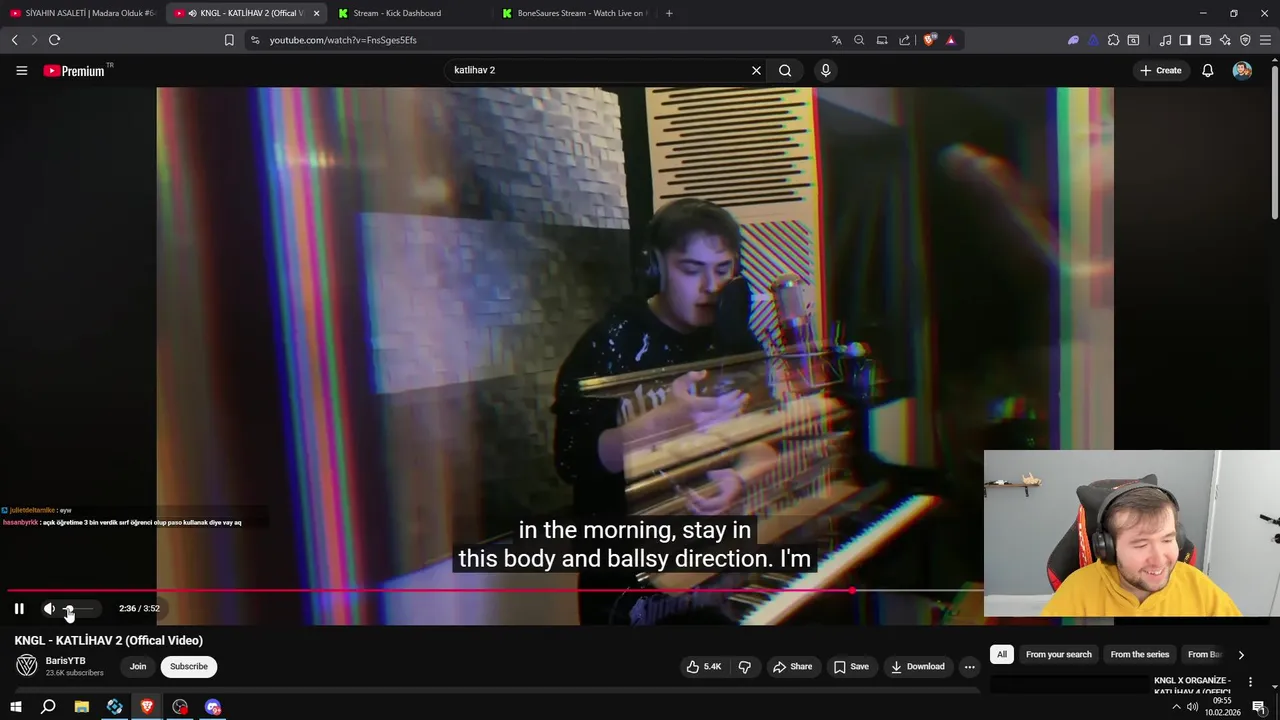Subscribe to the BarisYTB channel
Image resolution: width=1280 pixels, height=720 pixels.
(x=189, y=666)
